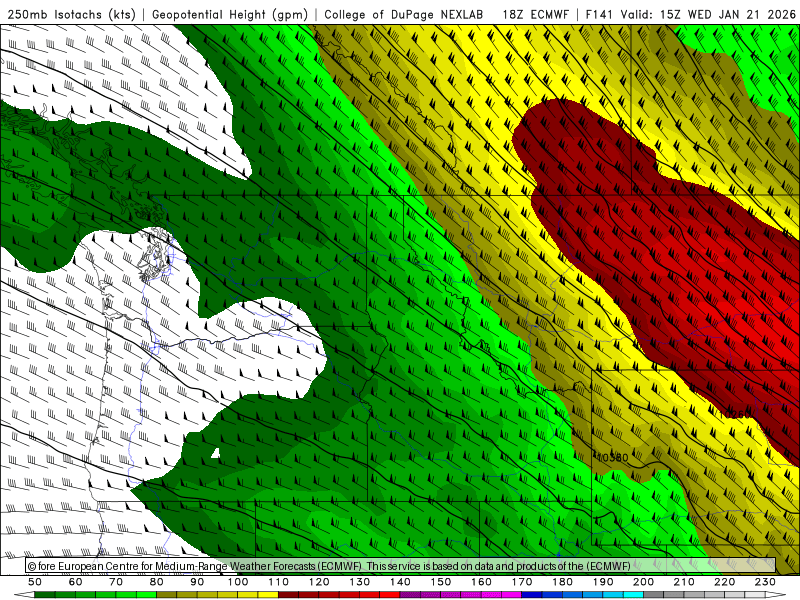Click the 90 value on the legend scale
The image size is (800, 600).
tap(197, 582)
